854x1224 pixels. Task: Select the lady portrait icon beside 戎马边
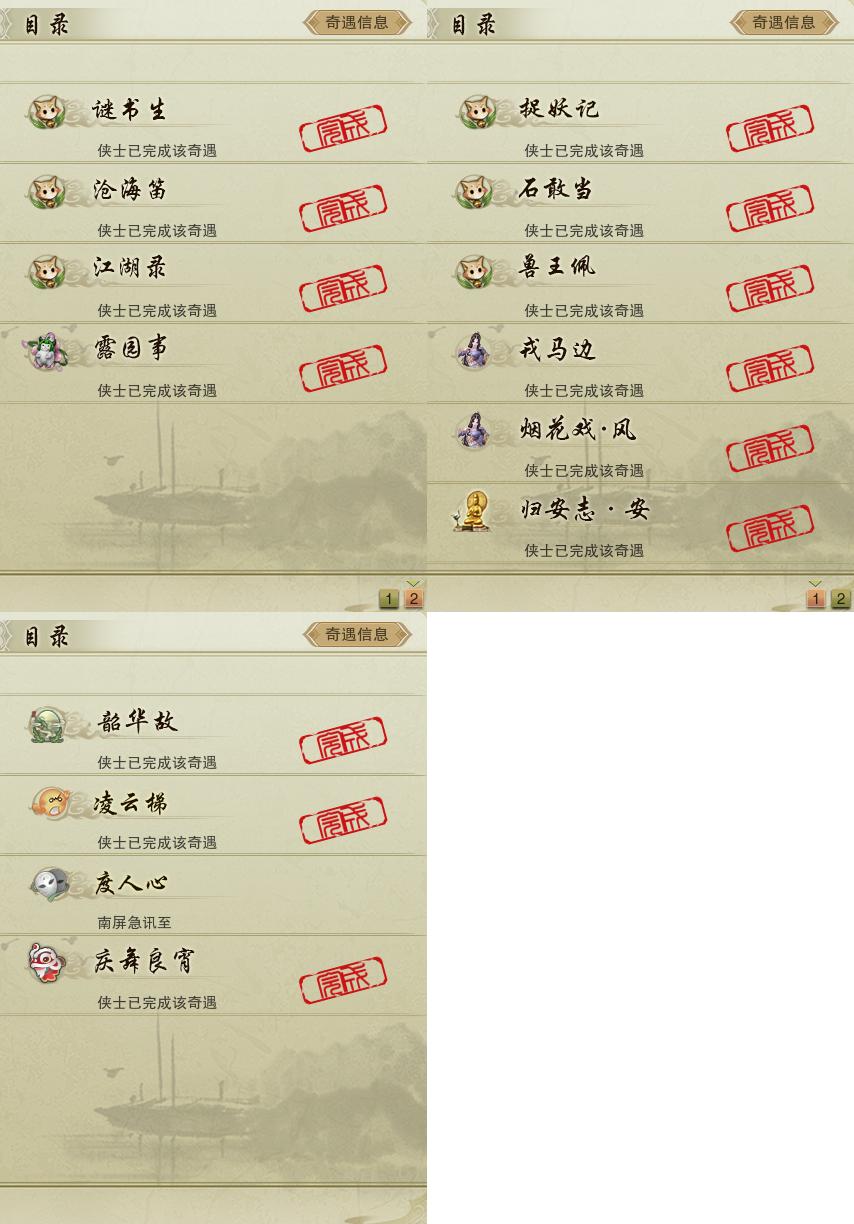click(x=472, y=351)
